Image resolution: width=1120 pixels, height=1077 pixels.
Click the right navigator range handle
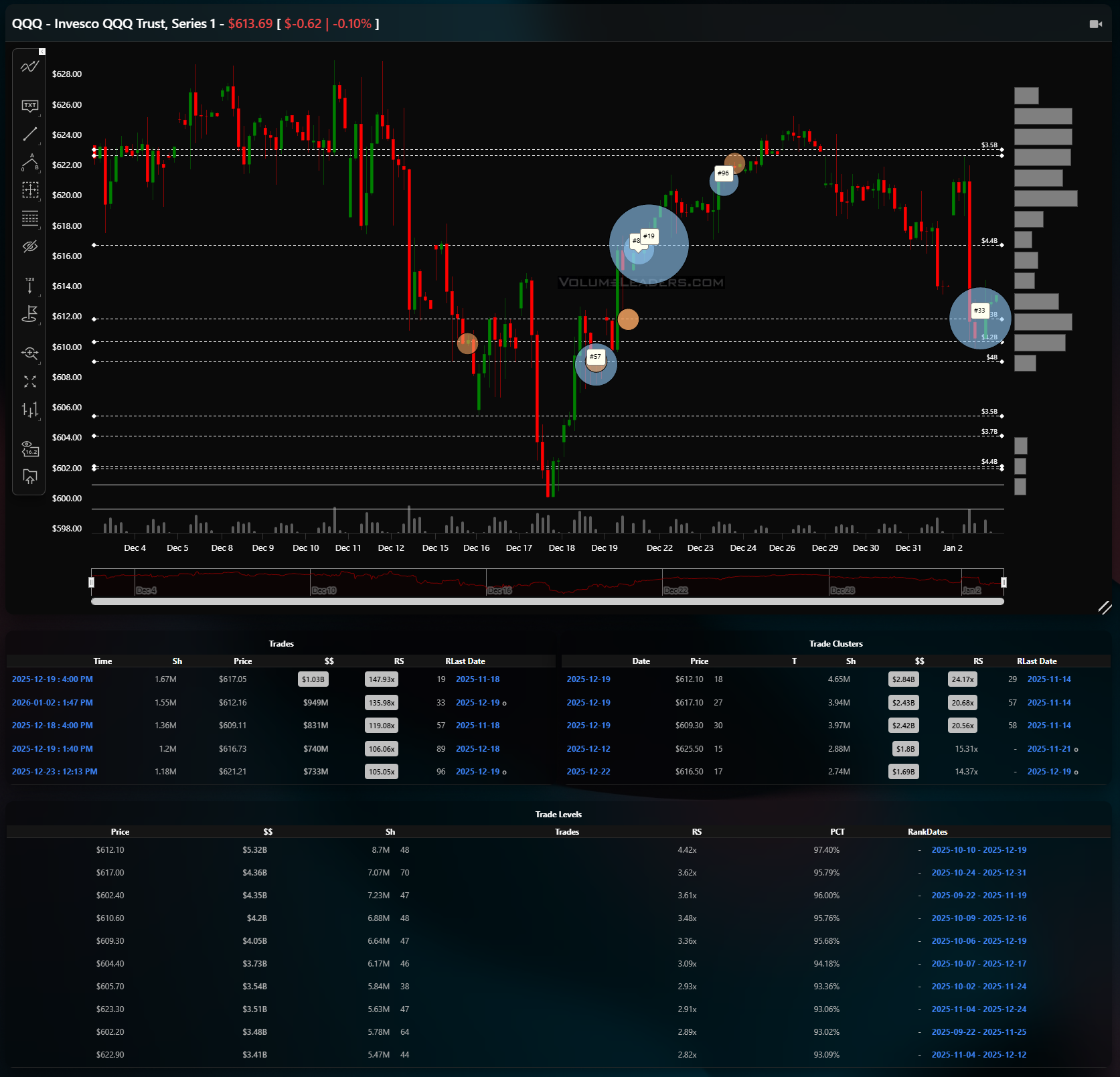click(x=1004, y=582)
